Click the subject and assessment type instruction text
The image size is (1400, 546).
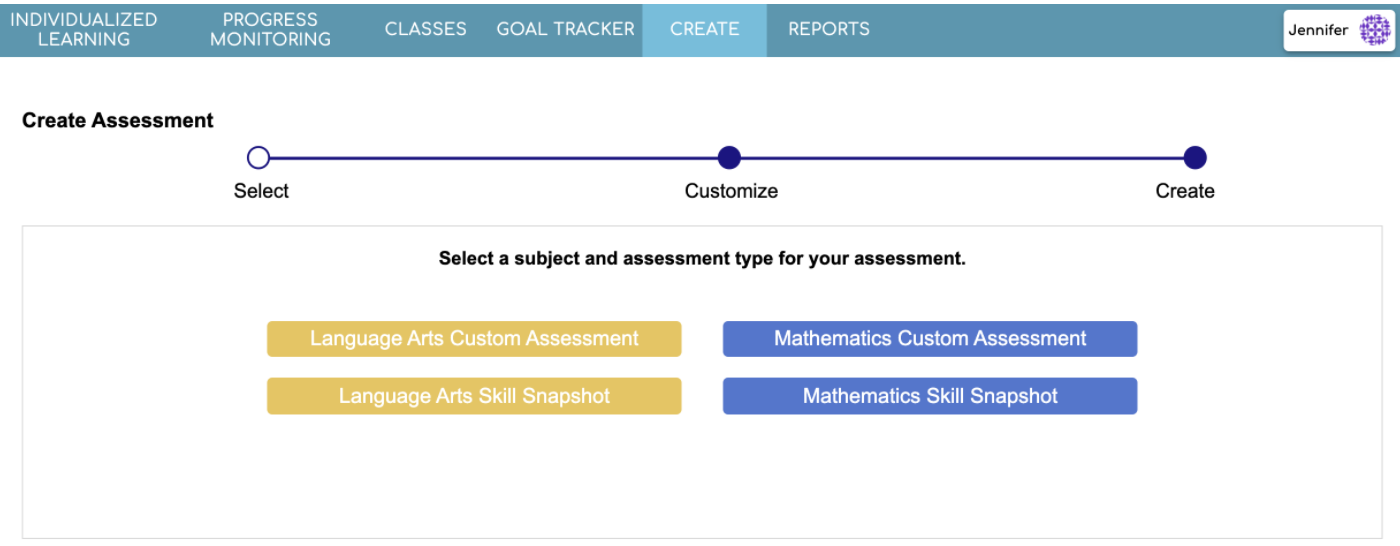[x=702, y=259]
